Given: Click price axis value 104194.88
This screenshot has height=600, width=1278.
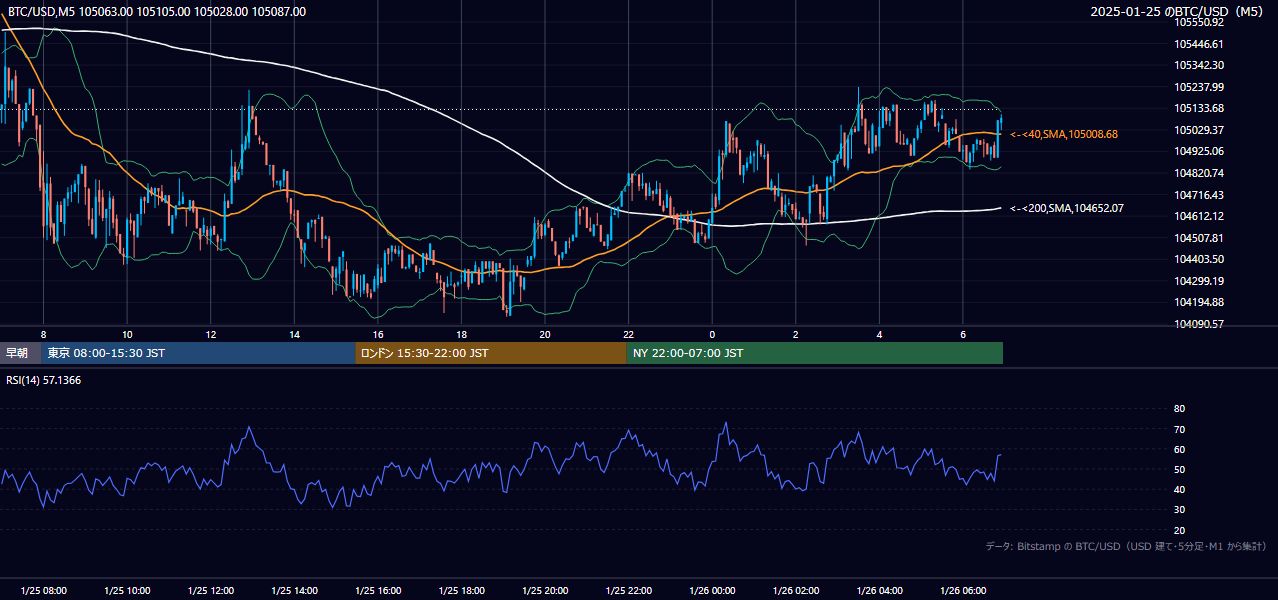Looking at the screenshot, I should 1199,302.
